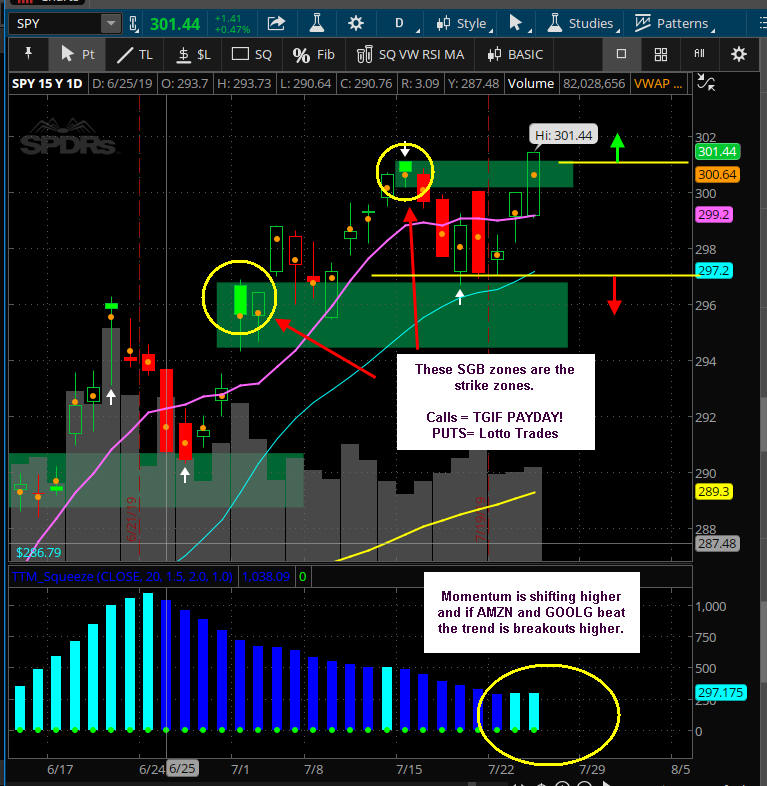Click the 82,028,656 volume value
The image size is (767, 786).
click(x=594, y=83)
